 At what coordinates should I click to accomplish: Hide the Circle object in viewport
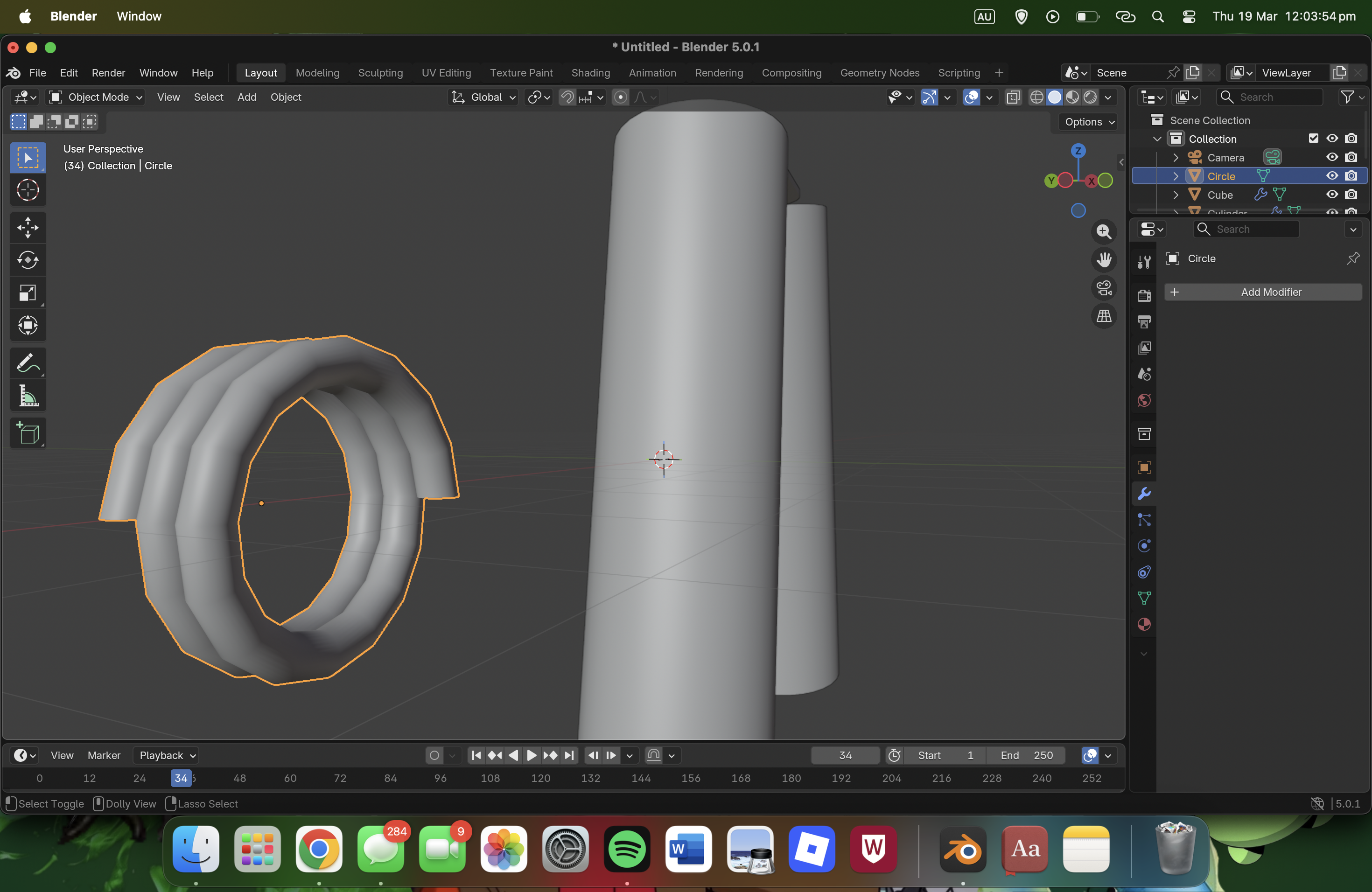point(1332,176)
